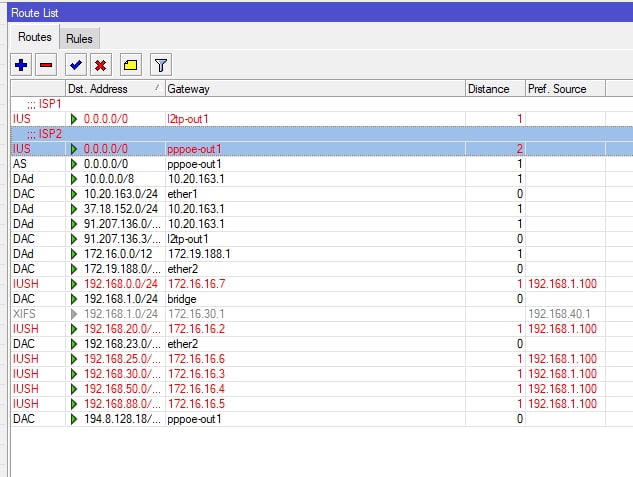Select the bridge gateway cell

[x=182, y=299]
